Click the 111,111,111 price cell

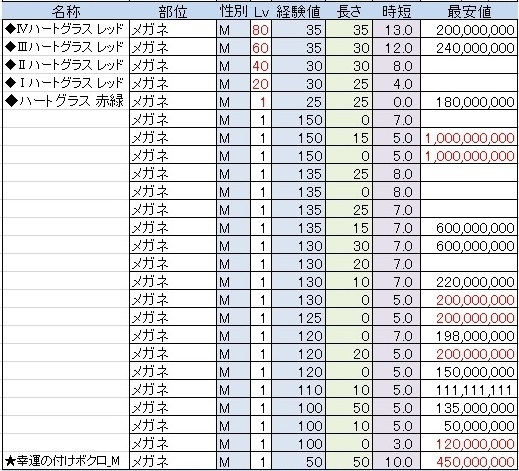[x=469, y=389]
